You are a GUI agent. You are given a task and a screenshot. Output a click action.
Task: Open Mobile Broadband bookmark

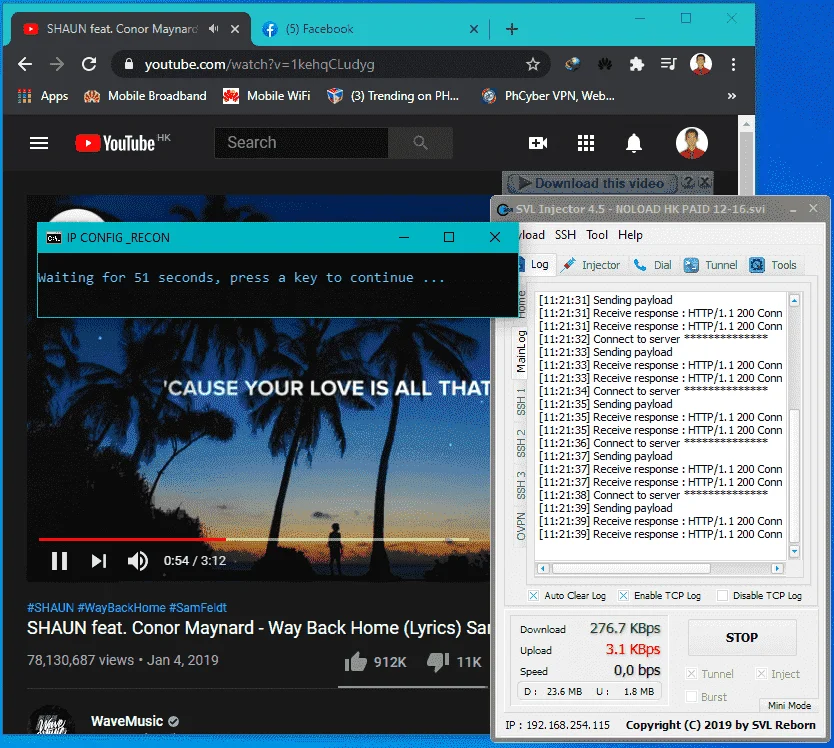[145, 96]
